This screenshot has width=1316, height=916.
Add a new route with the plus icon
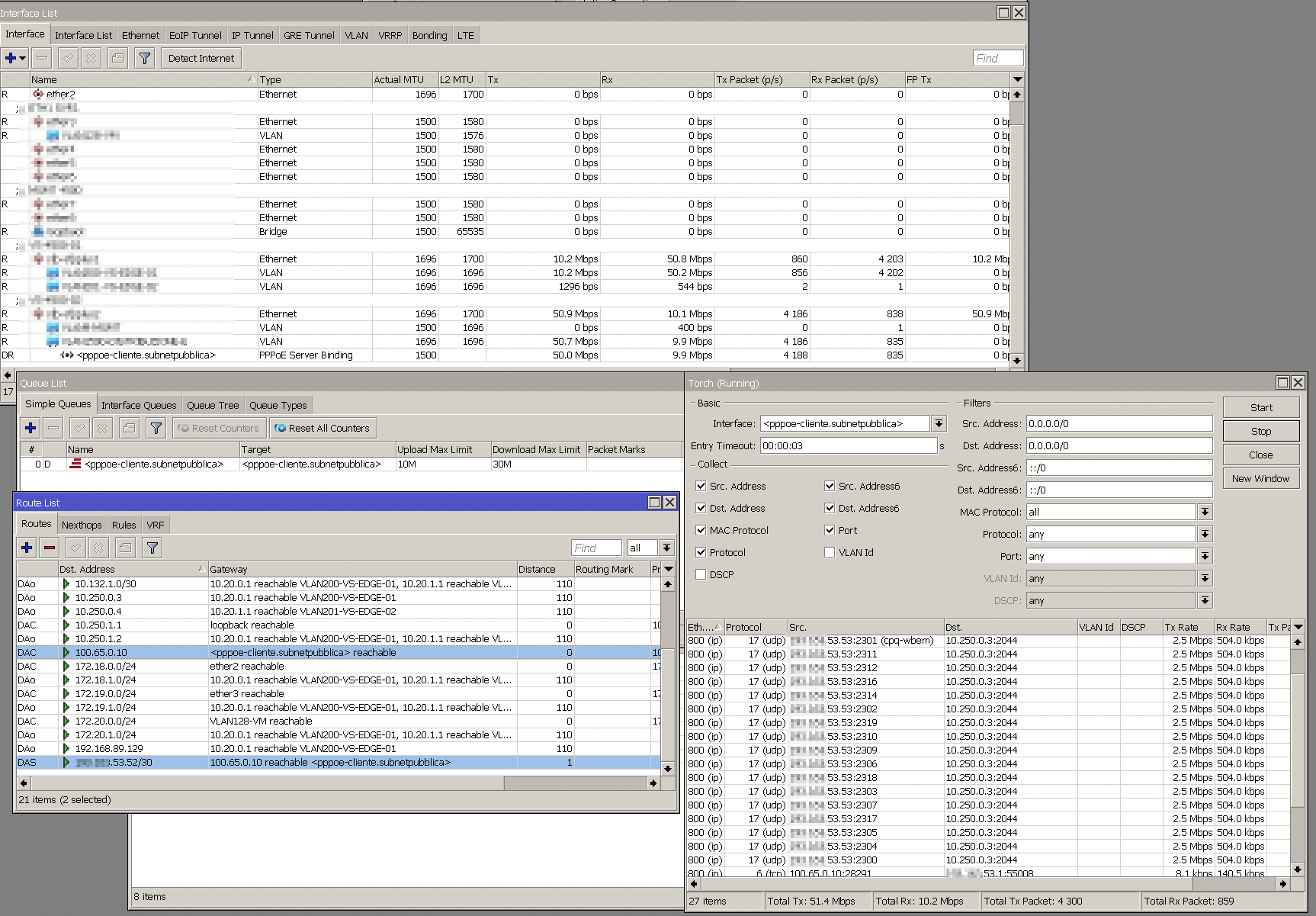26,548
